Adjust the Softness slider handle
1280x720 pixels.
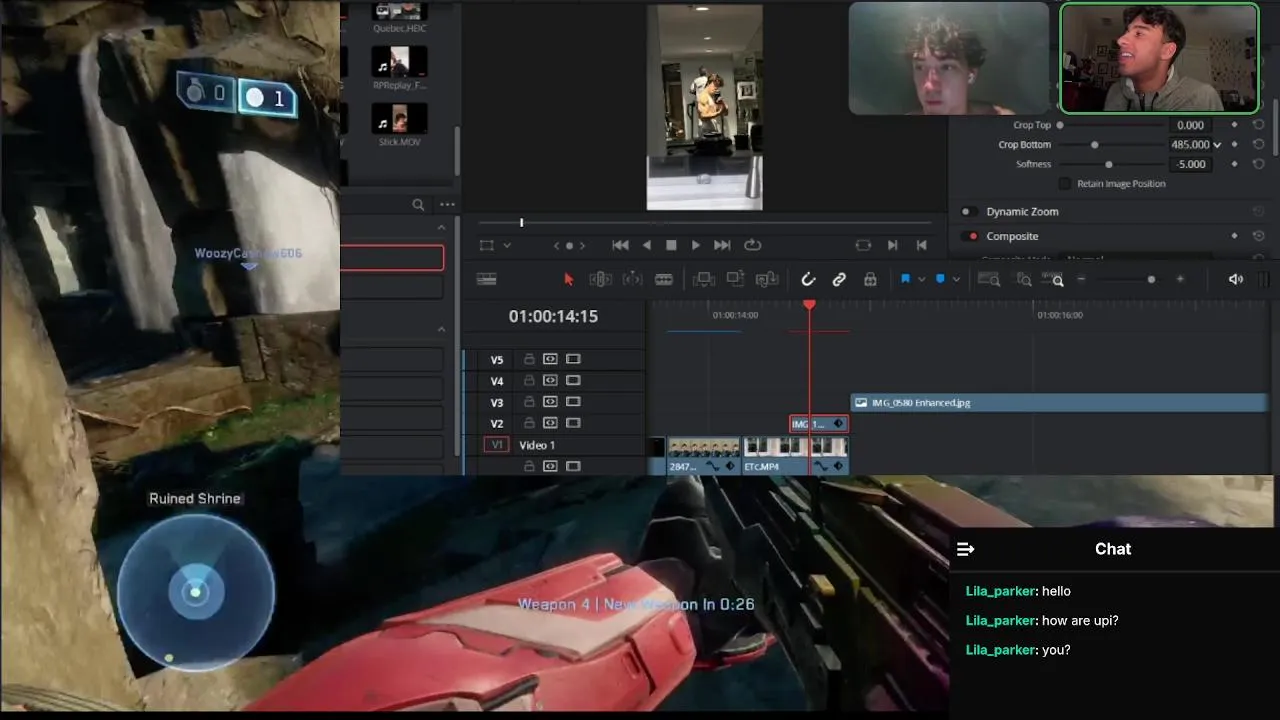(1108, 164)
